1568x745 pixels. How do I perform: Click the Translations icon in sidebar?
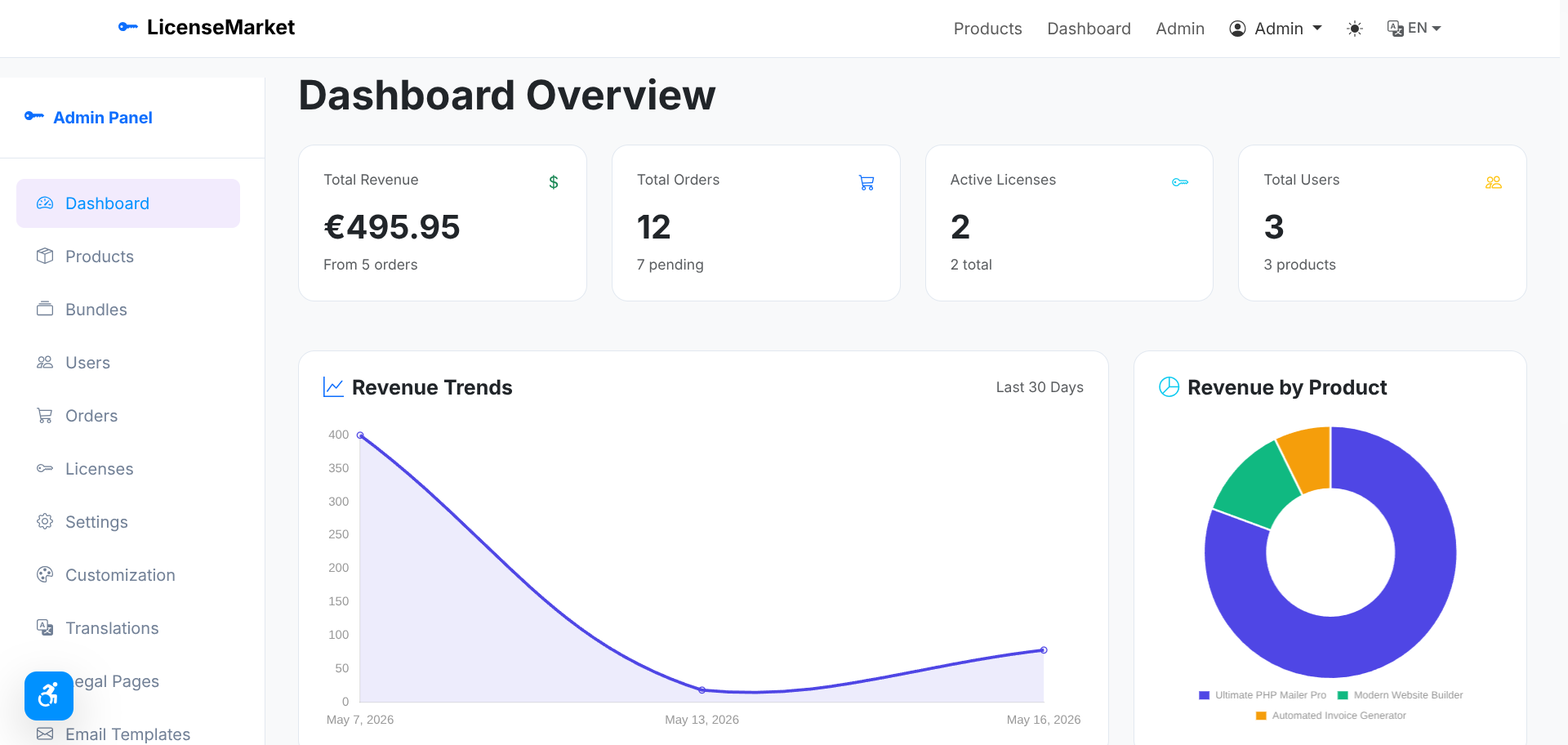point(45,627)
